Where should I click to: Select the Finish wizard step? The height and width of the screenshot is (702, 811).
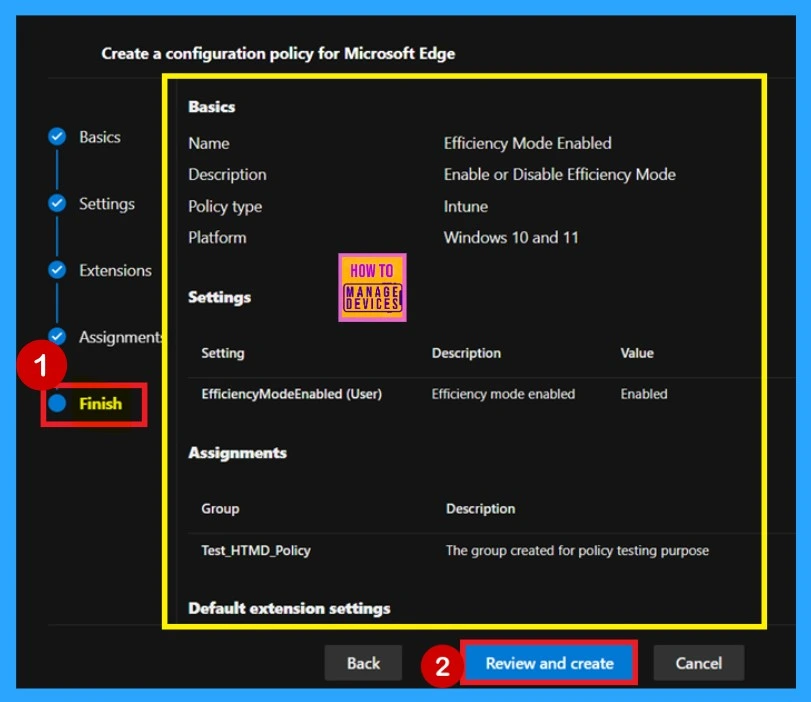click(100, 404)
